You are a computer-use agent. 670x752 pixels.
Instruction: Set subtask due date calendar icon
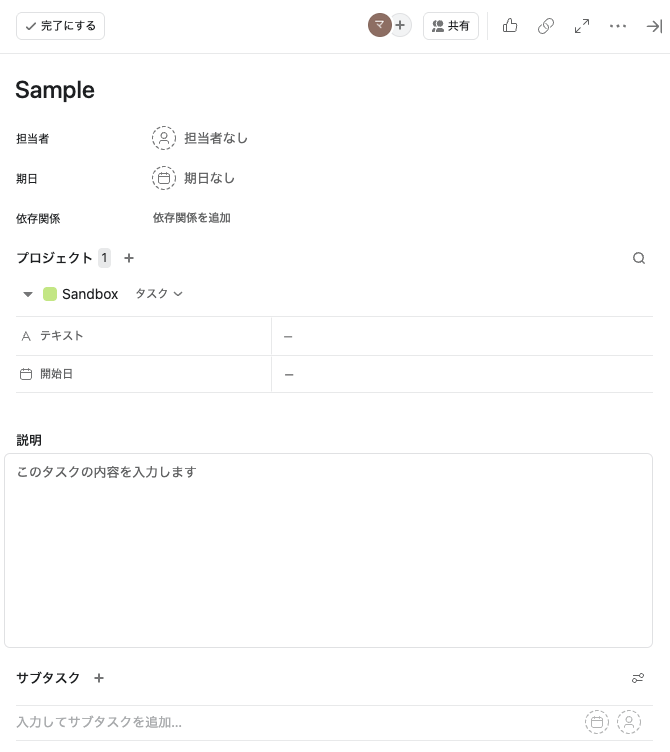click(x=597, y=722)
